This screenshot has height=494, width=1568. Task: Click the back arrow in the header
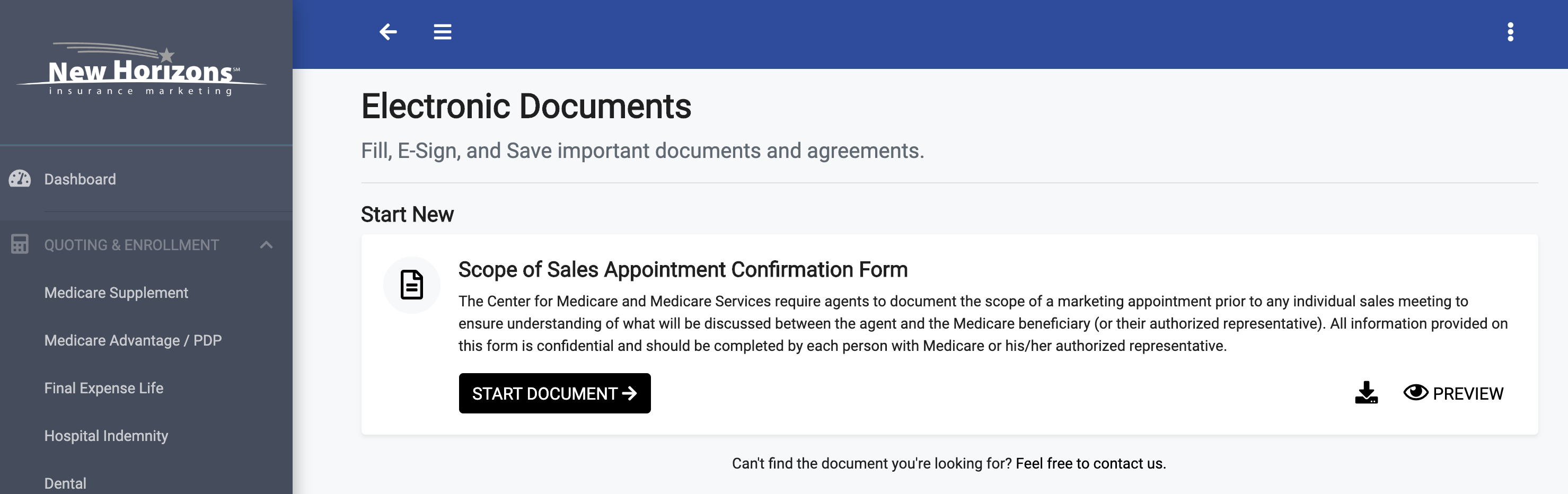(x=387, y=32)
